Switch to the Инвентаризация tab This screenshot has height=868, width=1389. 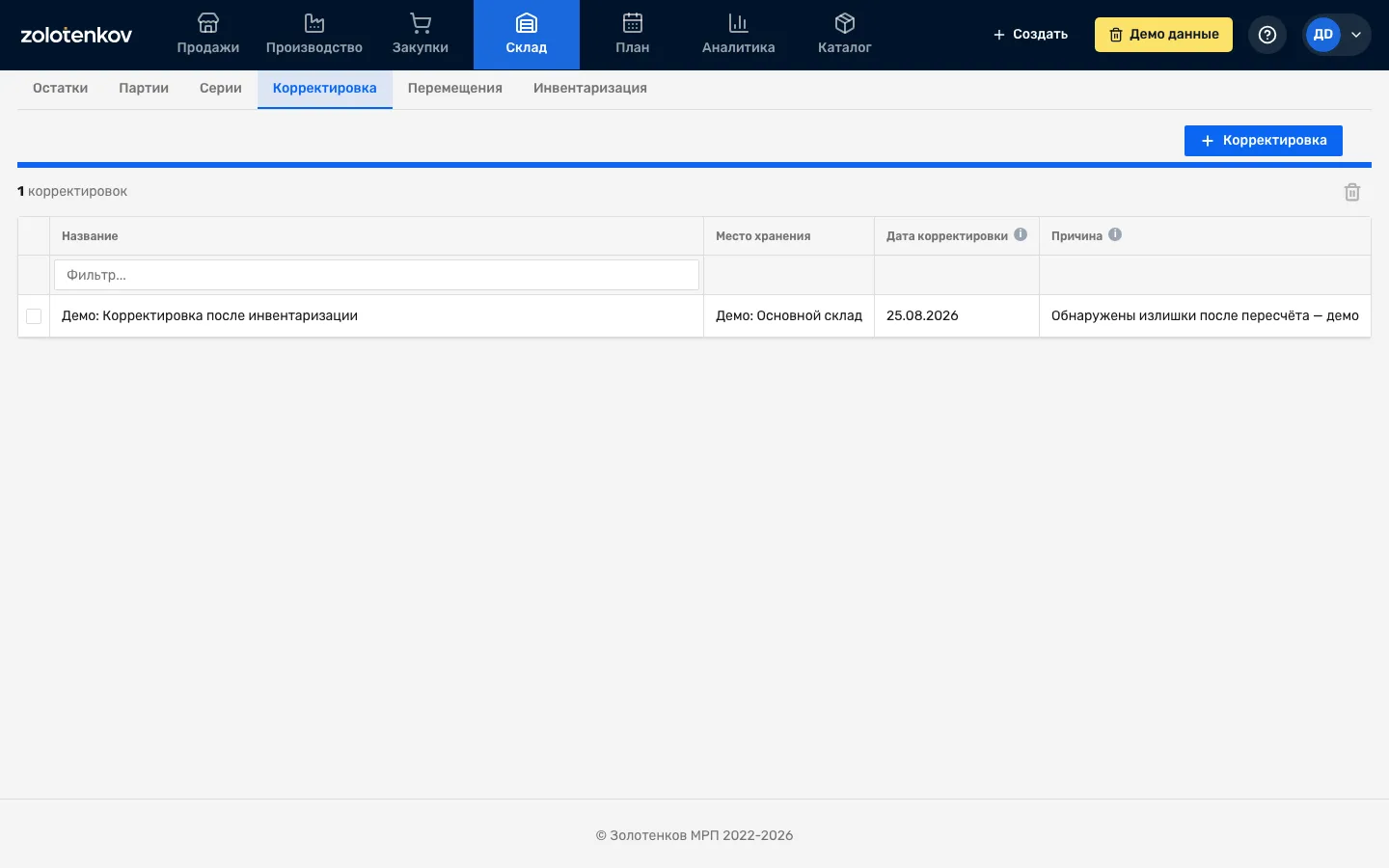pos(590,88)
